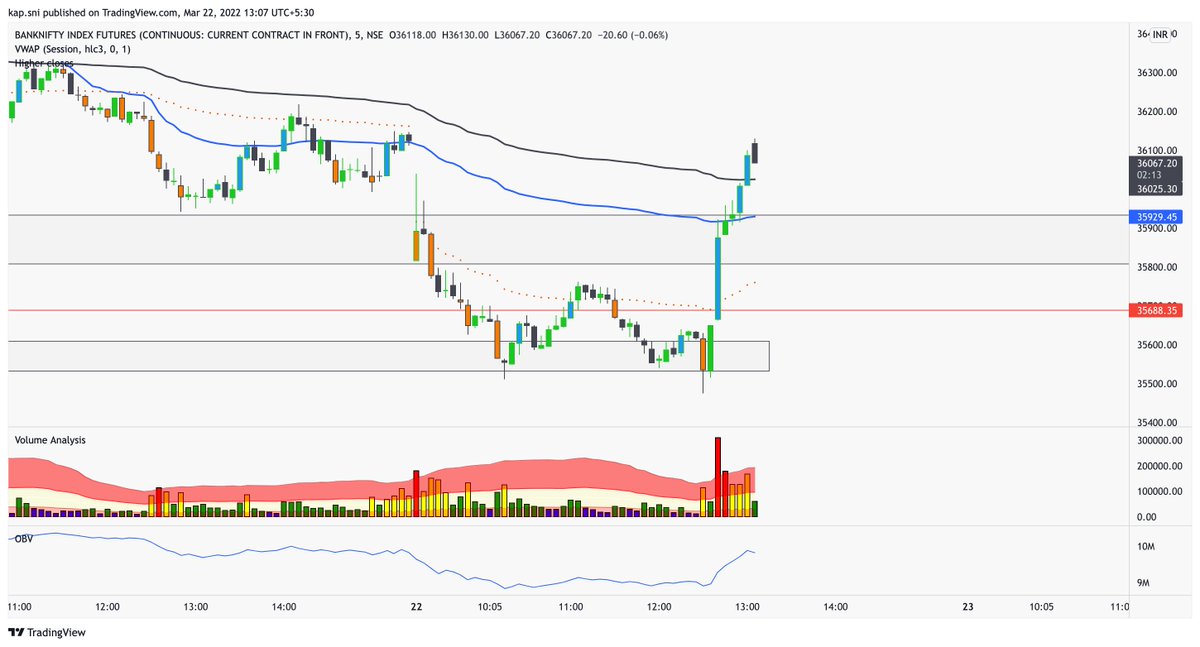Viewport: 1200px width, 647px height.
Task: Click the Volume Analysis pane label
Action: click(50, 440)
